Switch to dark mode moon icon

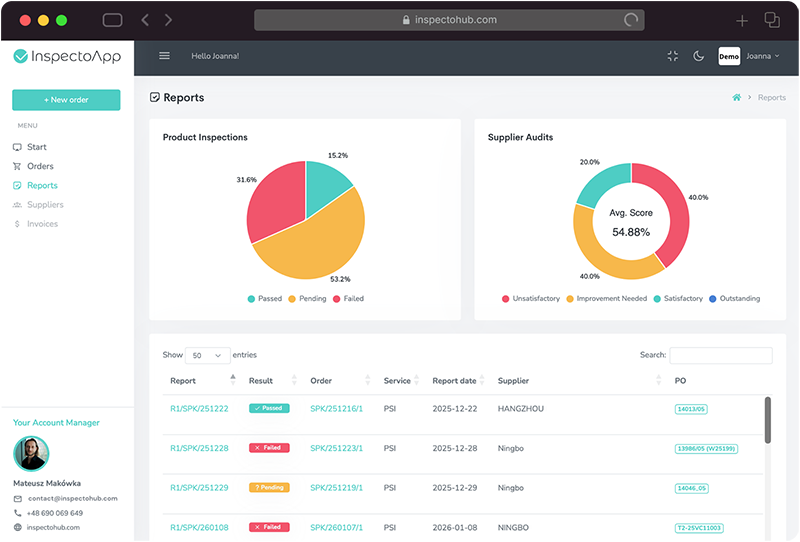698,56
